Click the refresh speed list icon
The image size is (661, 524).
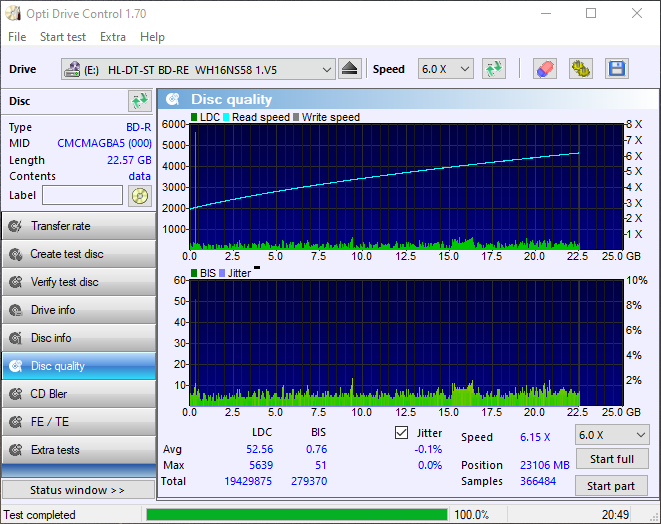(x=493, y=69)
